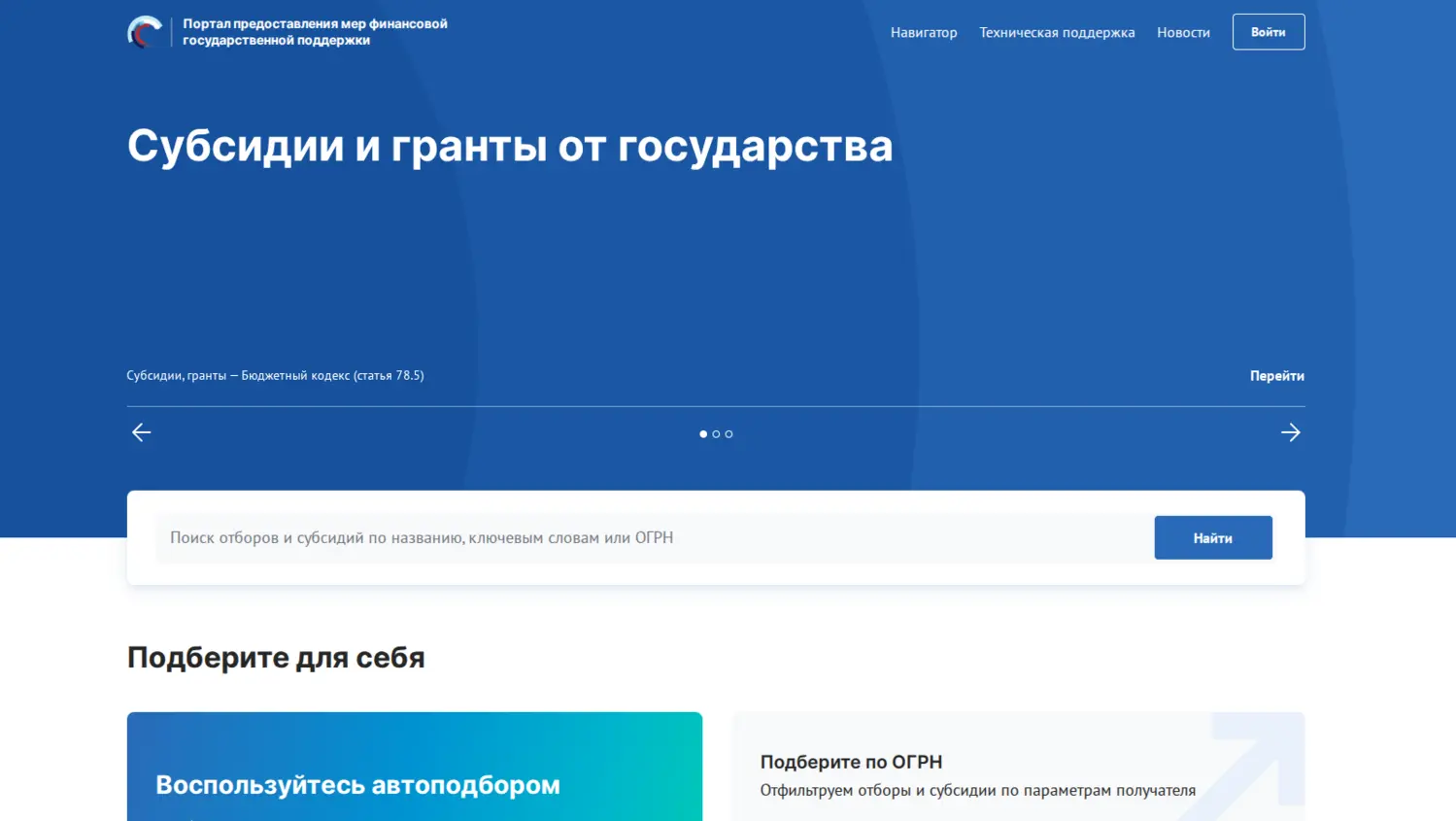The height and width of the screenshot is (821, 1456).
Task: Click the Бюджетный кодекс (статья 78.5) caption
Action: pyautogui.click(x=275, y=375)
